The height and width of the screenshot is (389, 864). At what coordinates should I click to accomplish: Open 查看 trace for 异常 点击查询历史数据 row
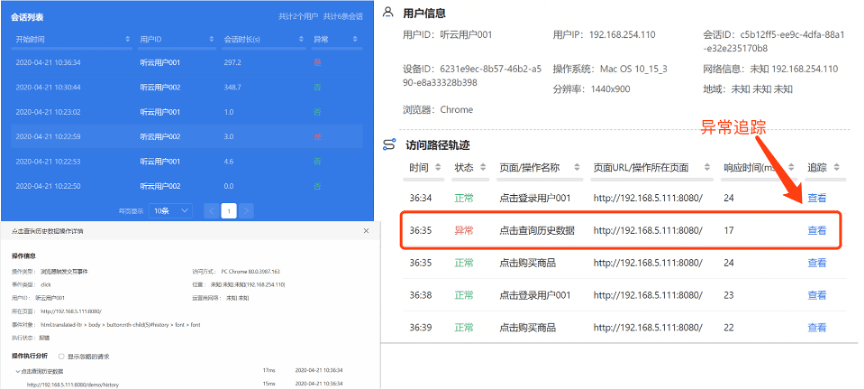click(817, 230)
